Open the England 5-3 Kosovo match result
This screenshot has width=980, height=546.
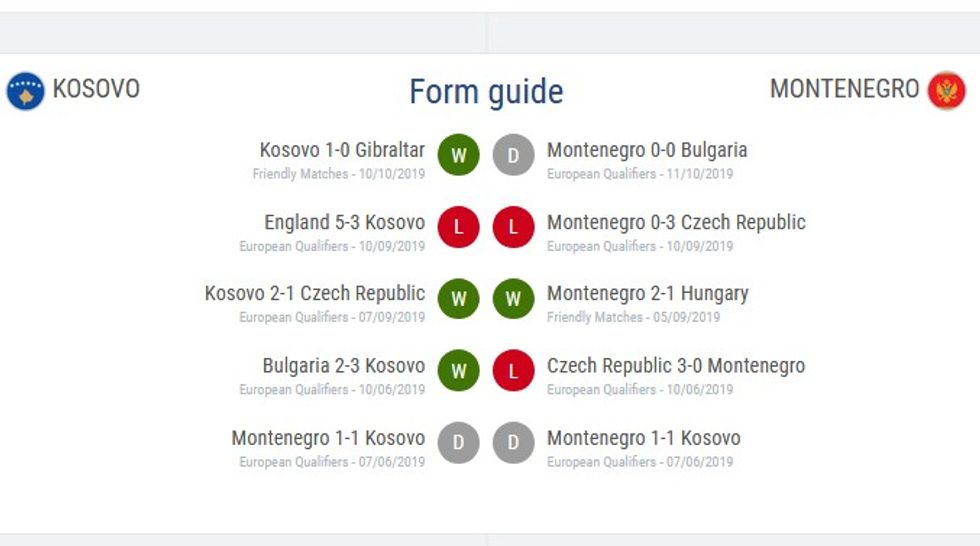click(x=344, y=223)
